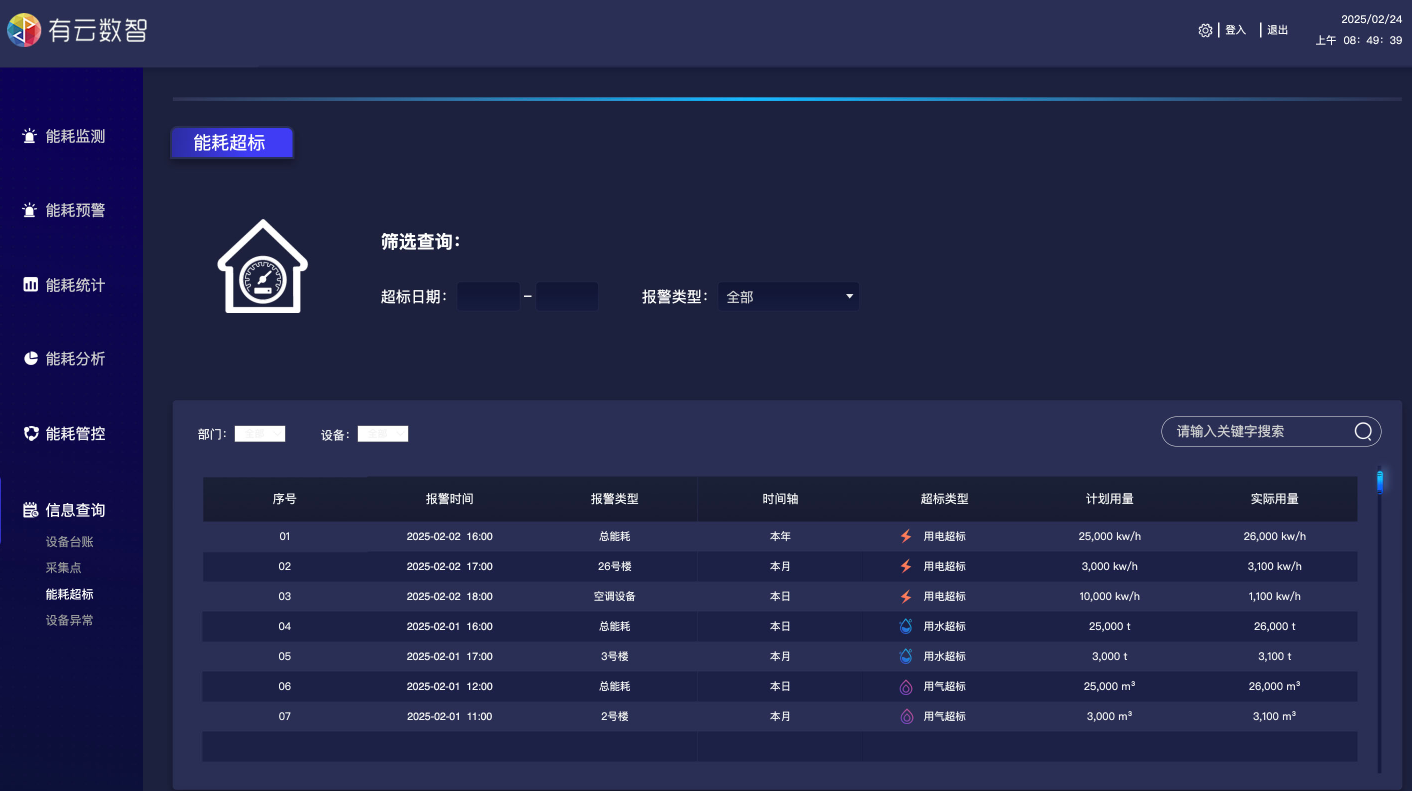
Task: Click lightning icon in row 01
Action: point(906,536)
